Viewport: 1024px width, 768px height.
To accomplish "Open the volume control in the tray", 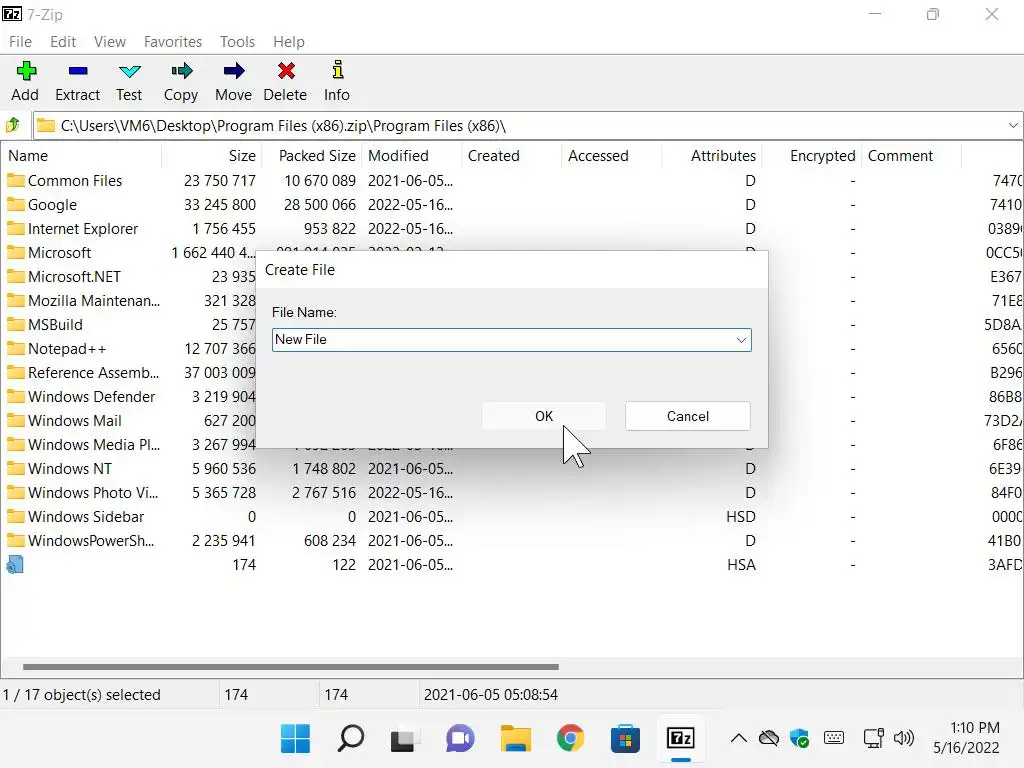I will point(904,739).
